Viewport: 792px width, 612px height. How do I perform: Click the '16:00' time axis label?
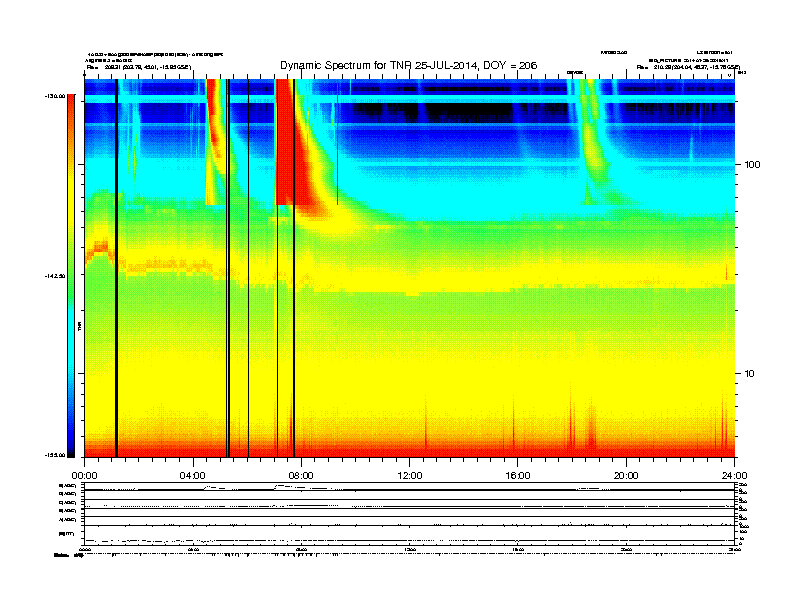[518, 476]
